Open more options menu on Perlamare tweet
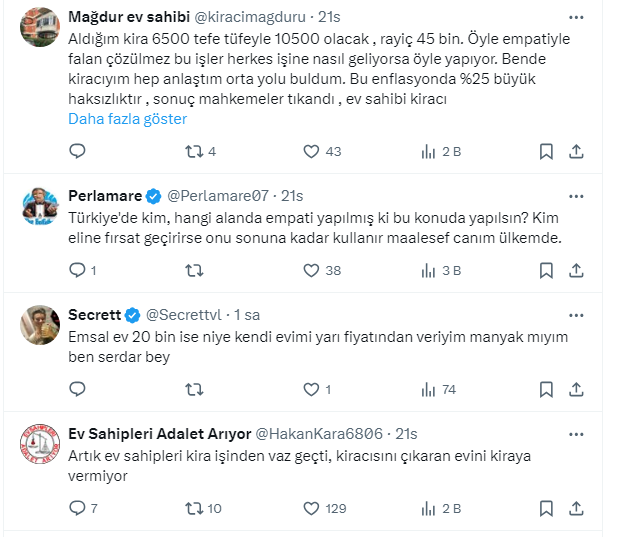 pyautogui.click(x=576, y=195)
